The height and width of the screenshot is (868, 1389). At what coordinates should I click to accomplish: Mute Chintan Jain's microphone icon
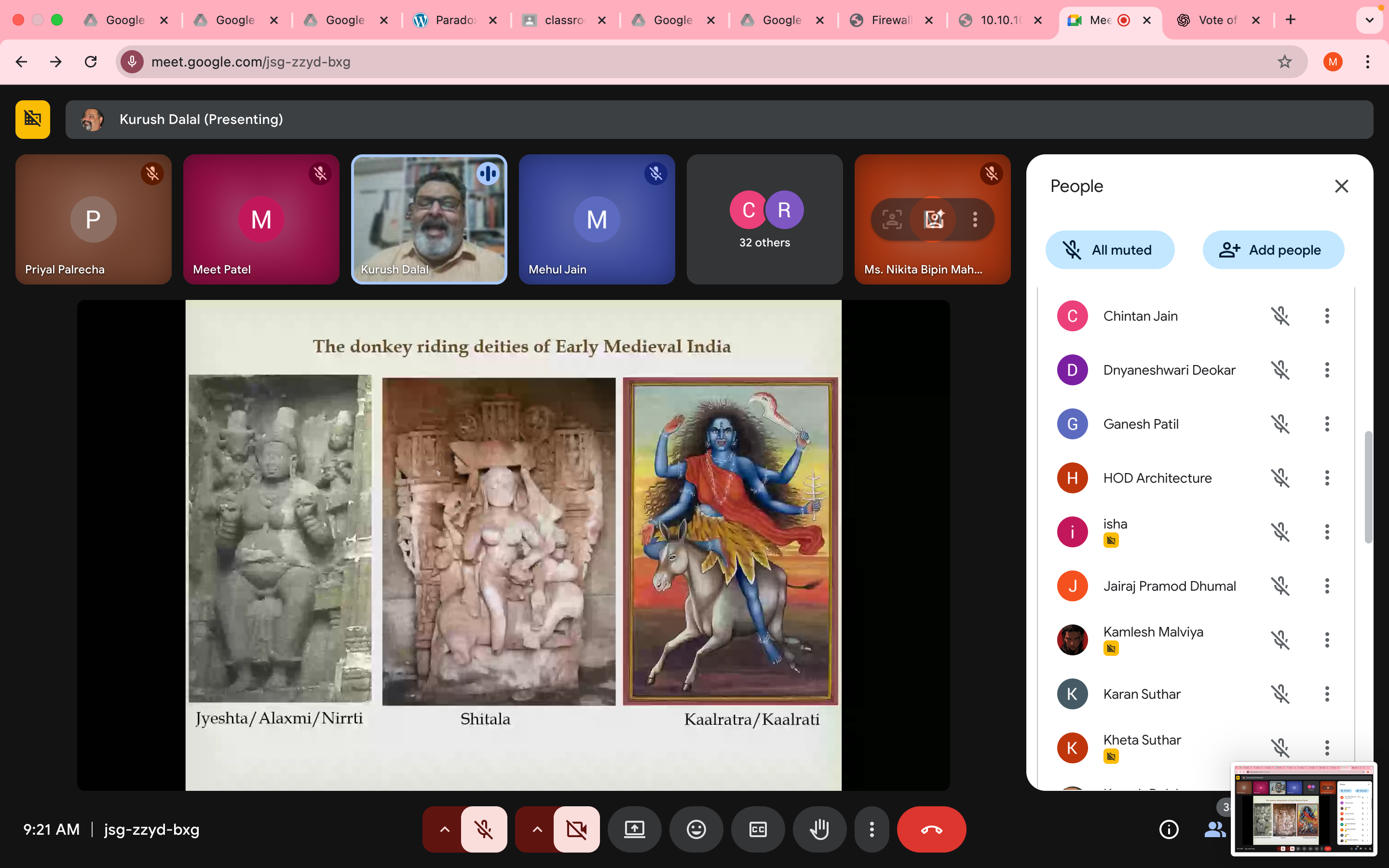[x=1280, y=316]
